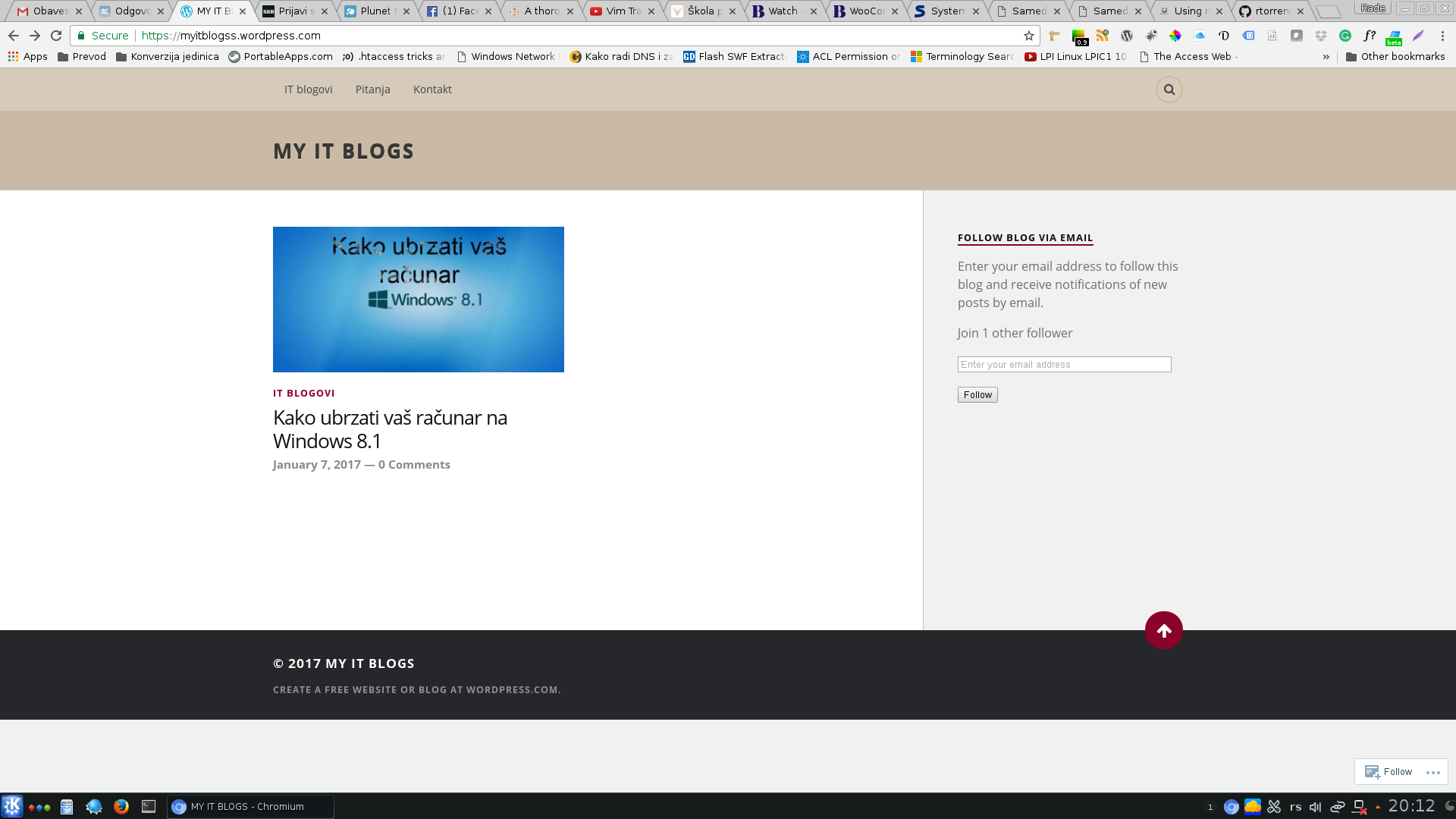This screenshot has height=819, width=1456.
Task: Click the Enter your email address field
Action: click(x=1063, y=365)
